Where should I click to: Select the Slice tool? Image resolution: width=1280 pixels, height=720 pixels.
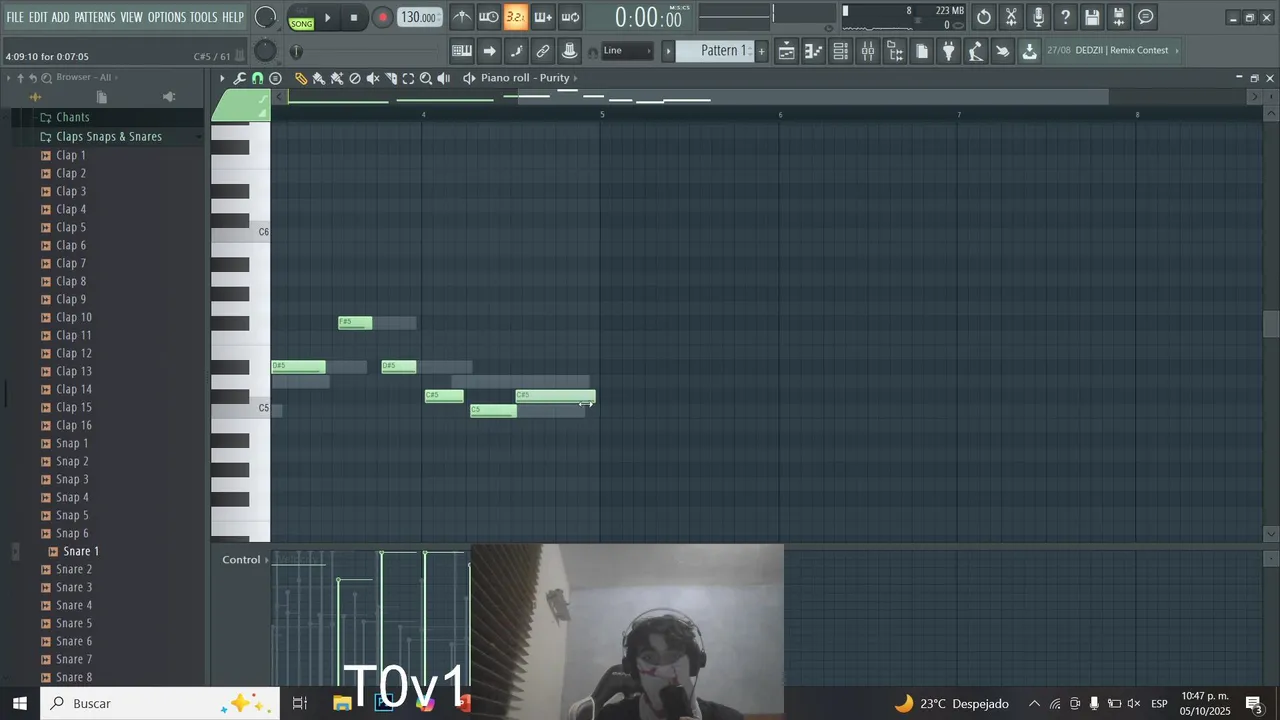click(x=391, y=78)
